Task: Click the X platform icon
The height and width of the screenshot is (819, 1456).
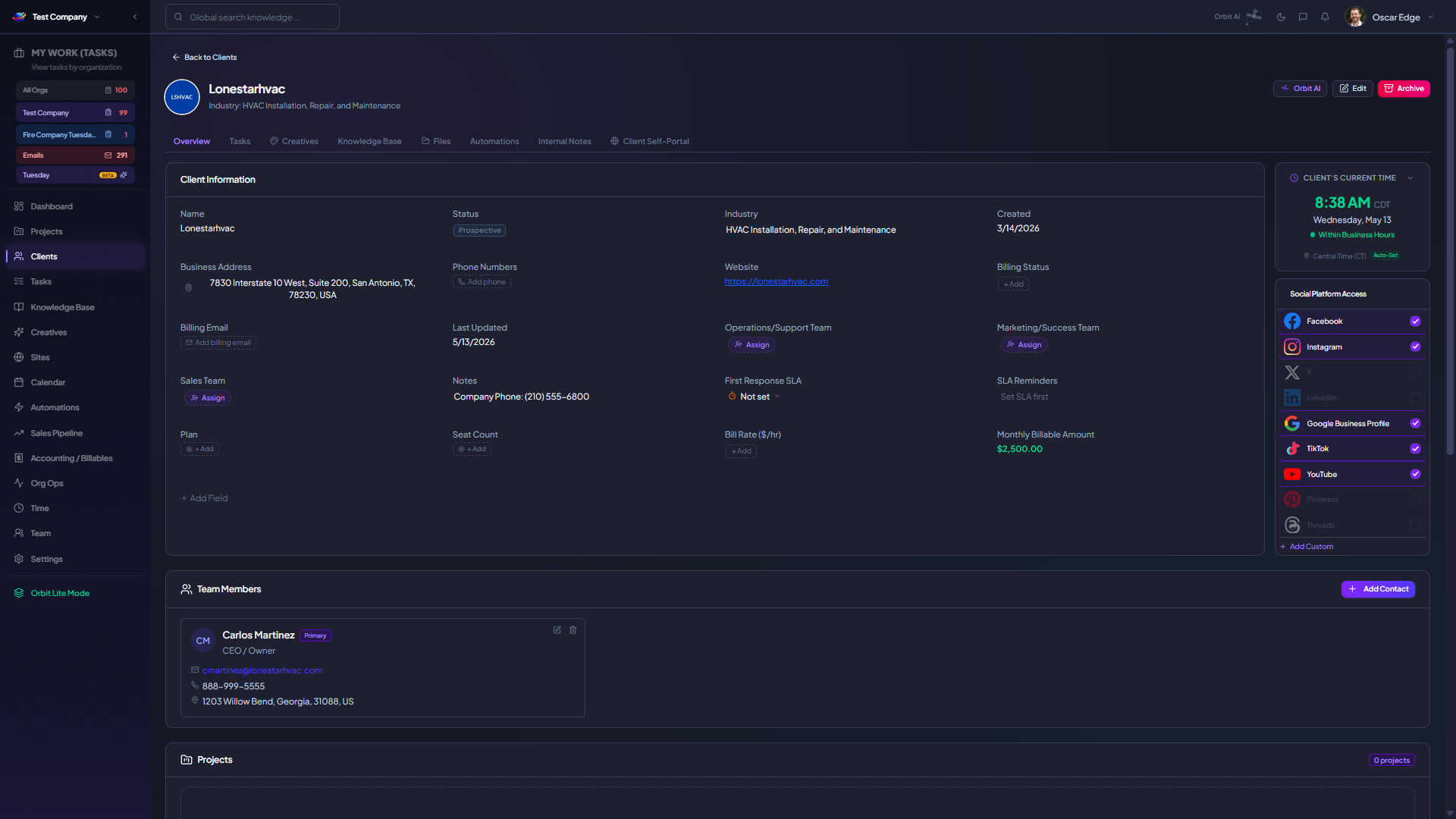Action: tap(1292, 372)
